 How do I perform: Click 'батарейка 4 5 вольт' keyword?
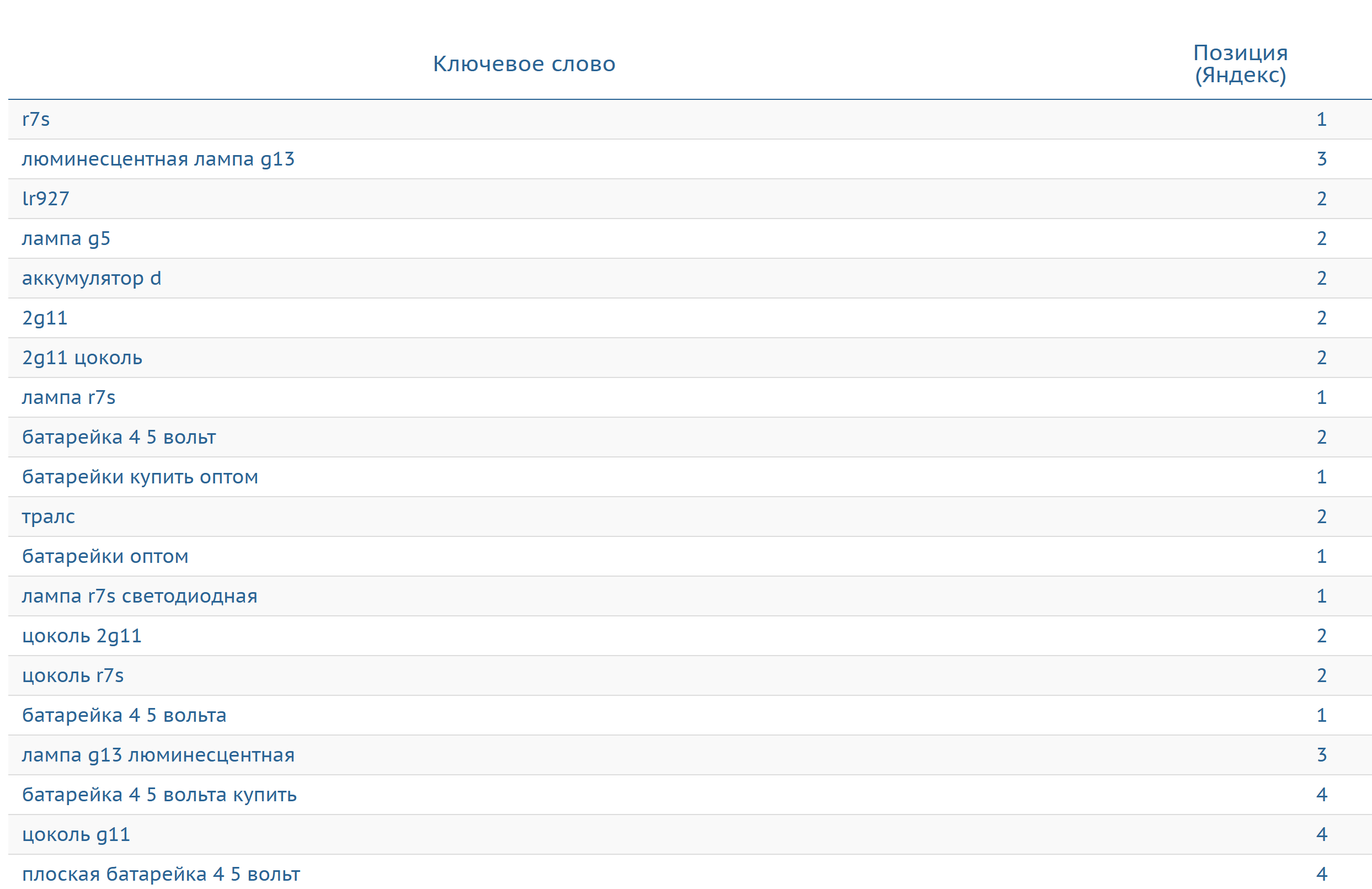pos(119,437)
